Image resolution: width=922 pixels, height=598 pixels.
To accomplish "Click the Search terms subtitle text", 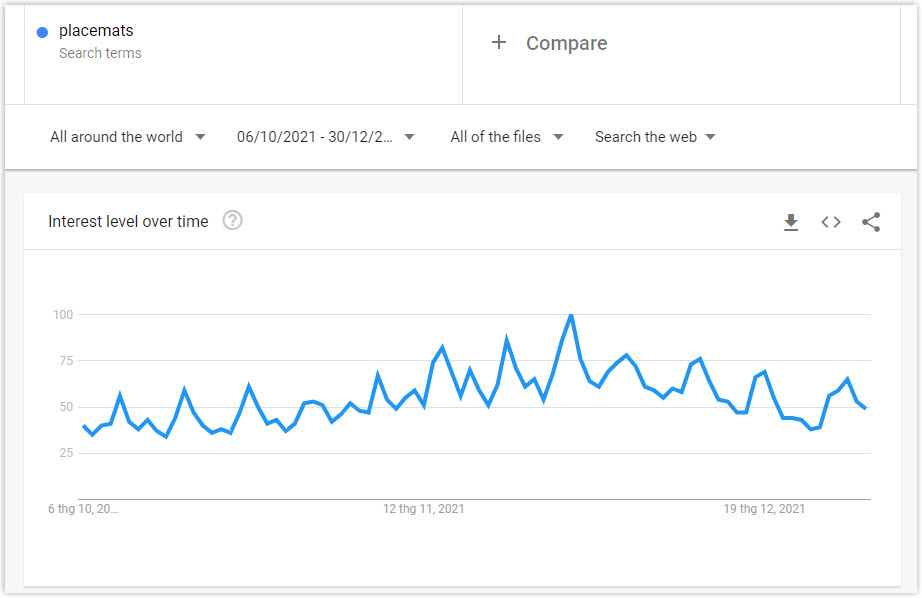I will pos(100,53).
